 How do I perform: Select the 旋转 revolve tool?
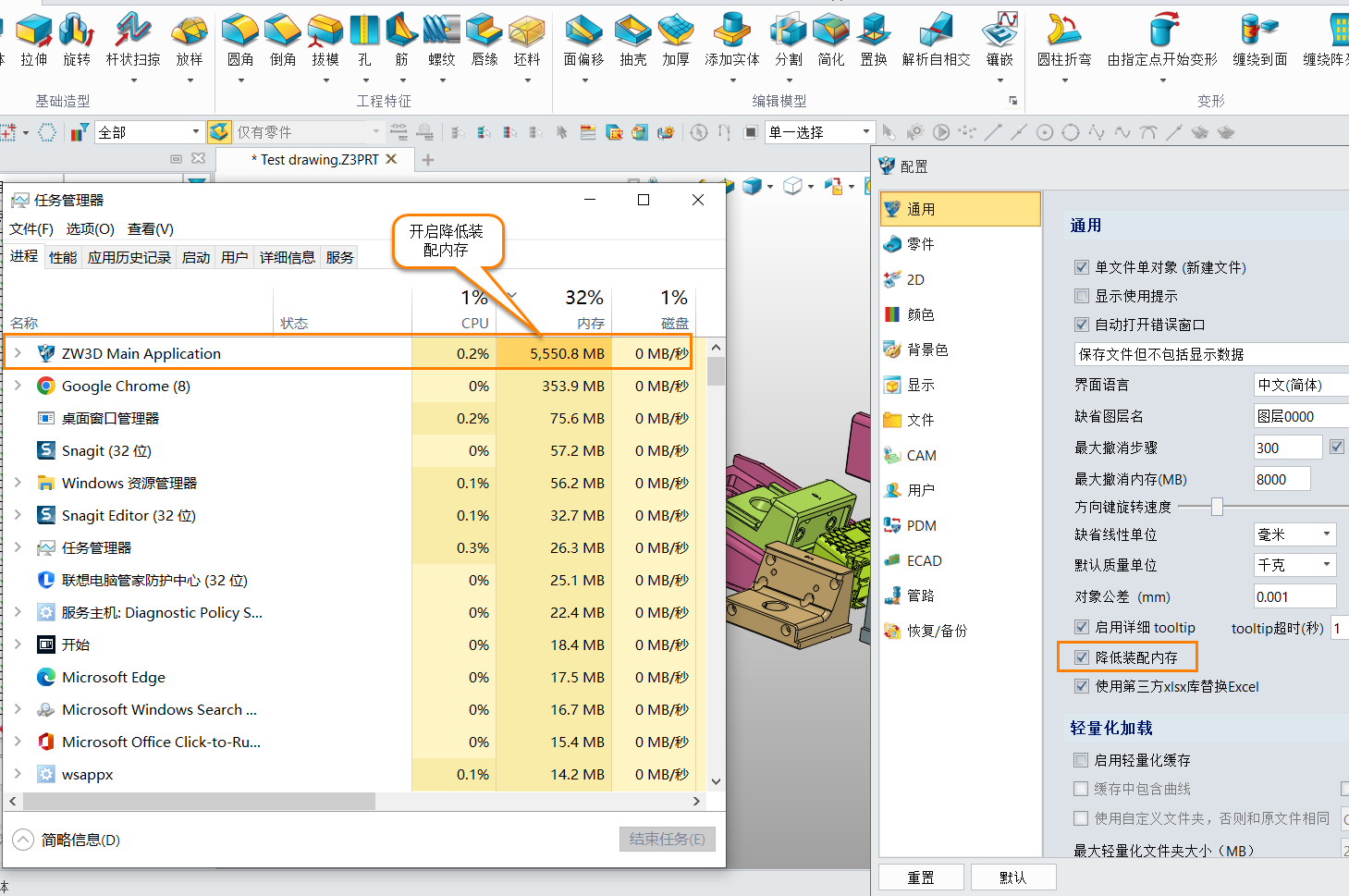(77, 40)
